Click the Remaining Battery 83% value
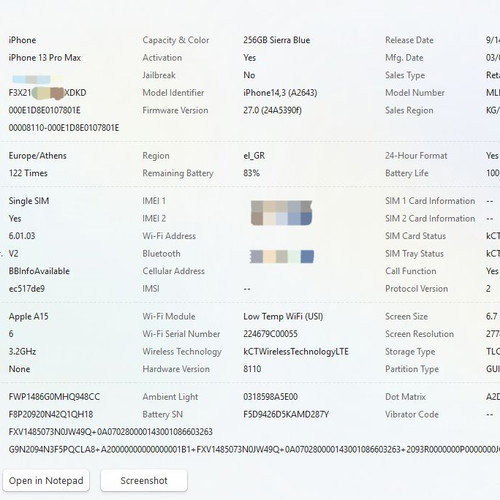 251,173
